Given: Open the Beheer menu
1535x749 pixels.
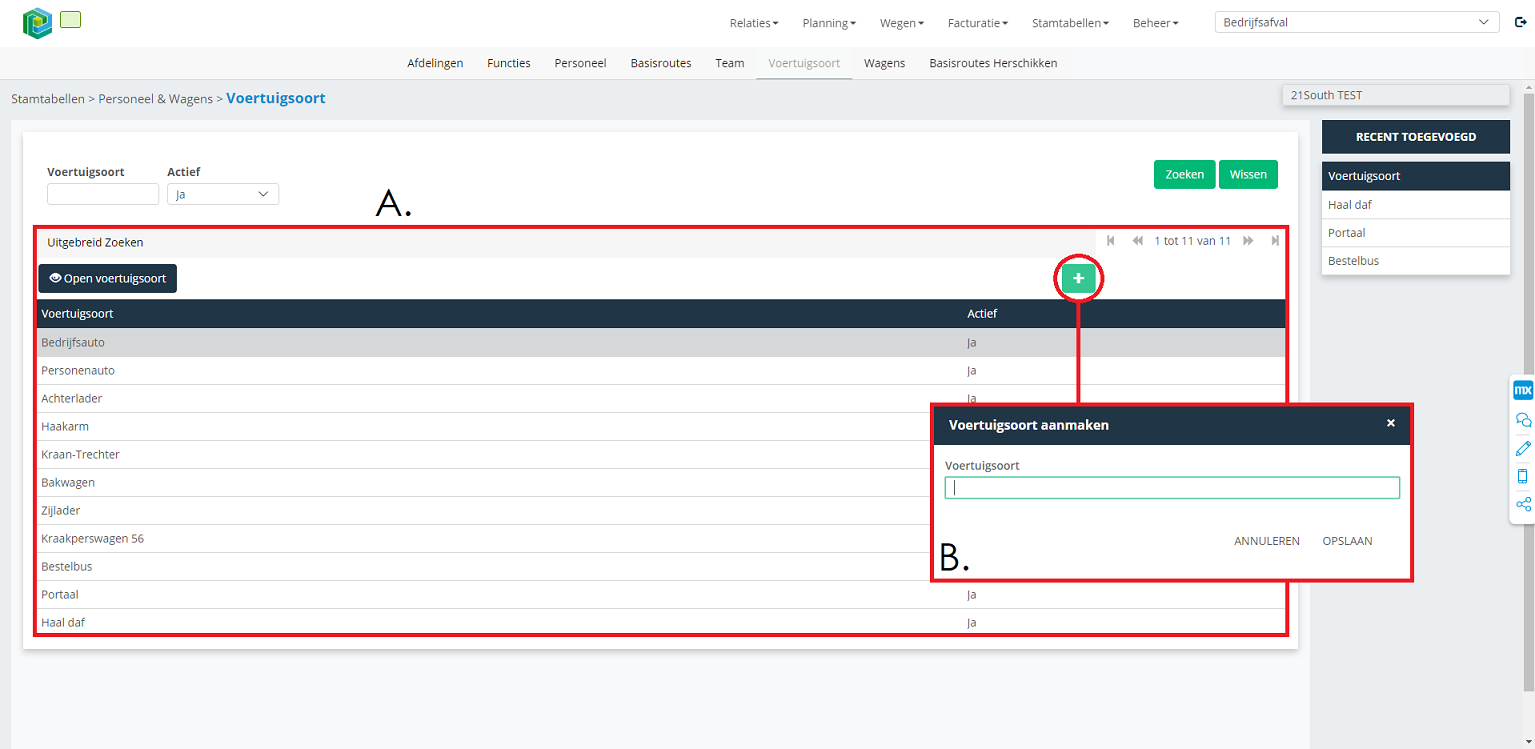Looking at the screenshot, I should point(1155,23).
